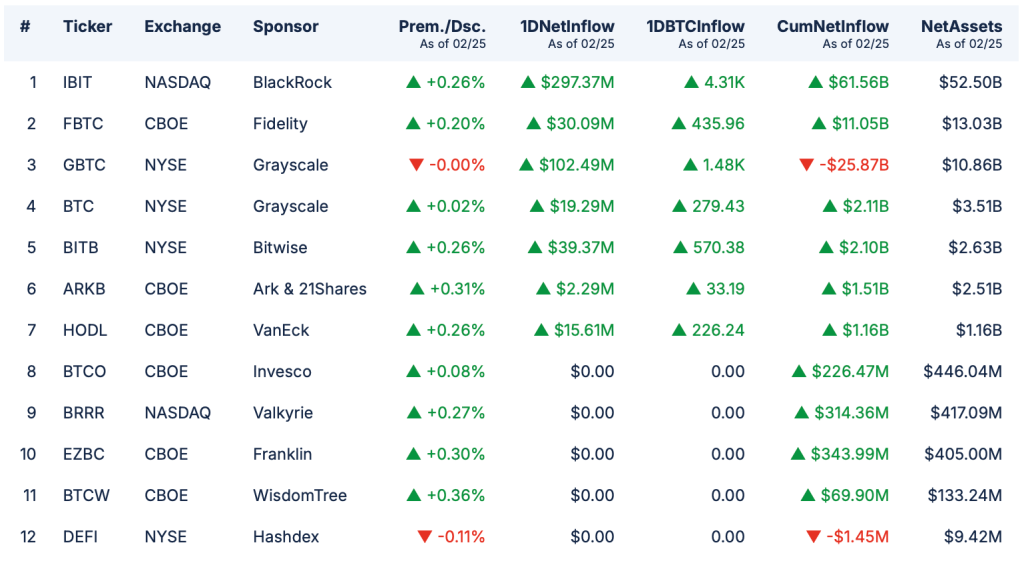Sort by Prem./Dsc. column header
The height and width of the screenshot is (569, 1024).
pyautogui.click(x=441, y=26)
